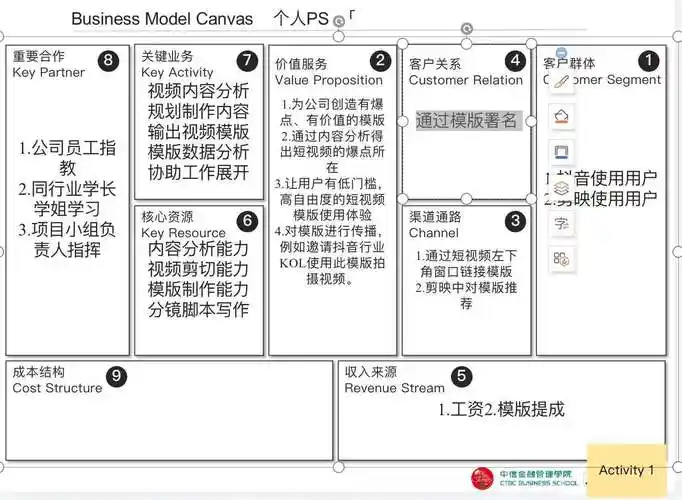Image resolution: width=682 pixels, height=500 pixels.
Task: Click the Key Partner heading
Action: (x=49, y=72)
